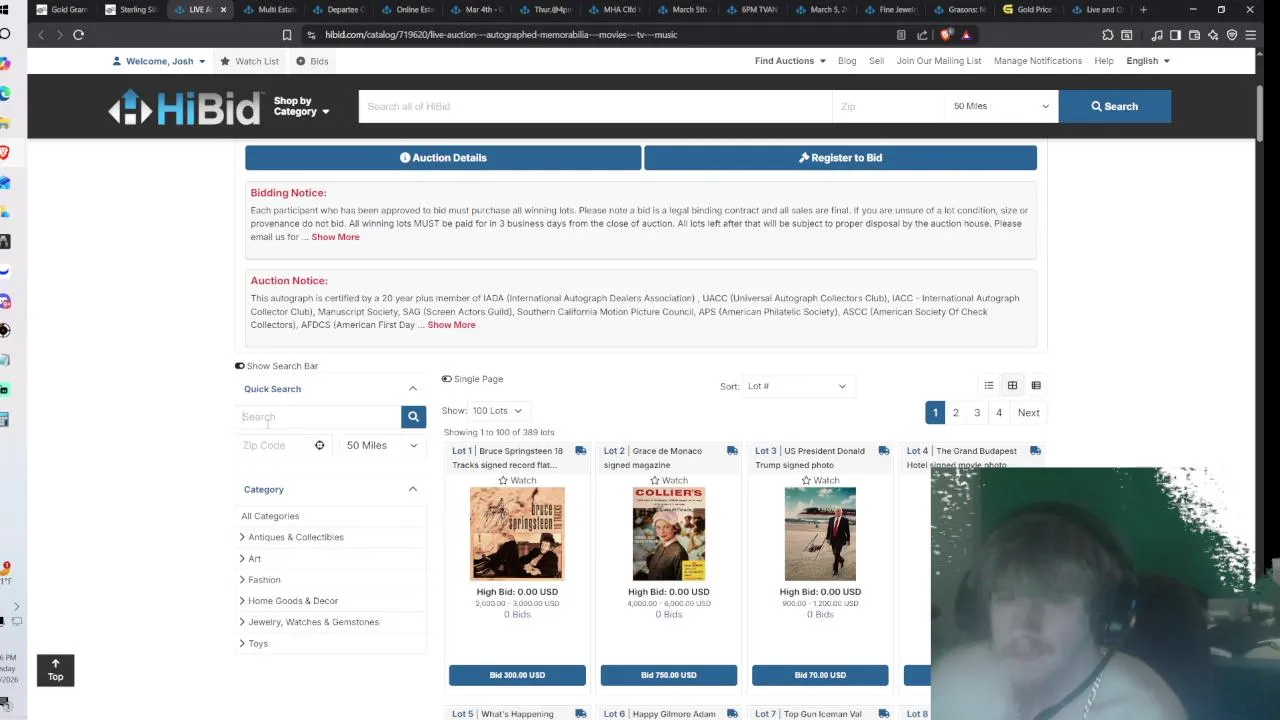The image size is (1280, 720).
Task: Go to results page 2
Action: 955,412
